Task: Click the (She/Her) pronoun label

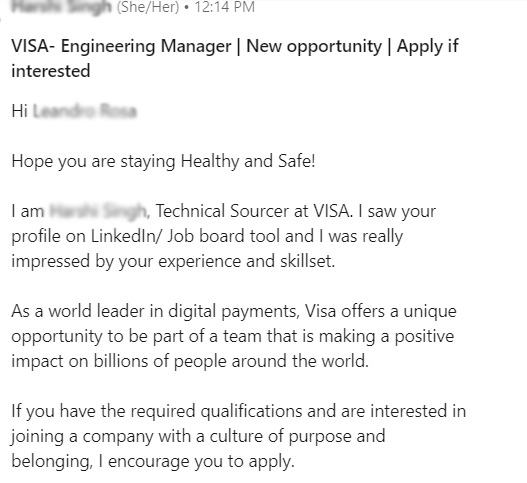Action: click(x=148, y=7)
